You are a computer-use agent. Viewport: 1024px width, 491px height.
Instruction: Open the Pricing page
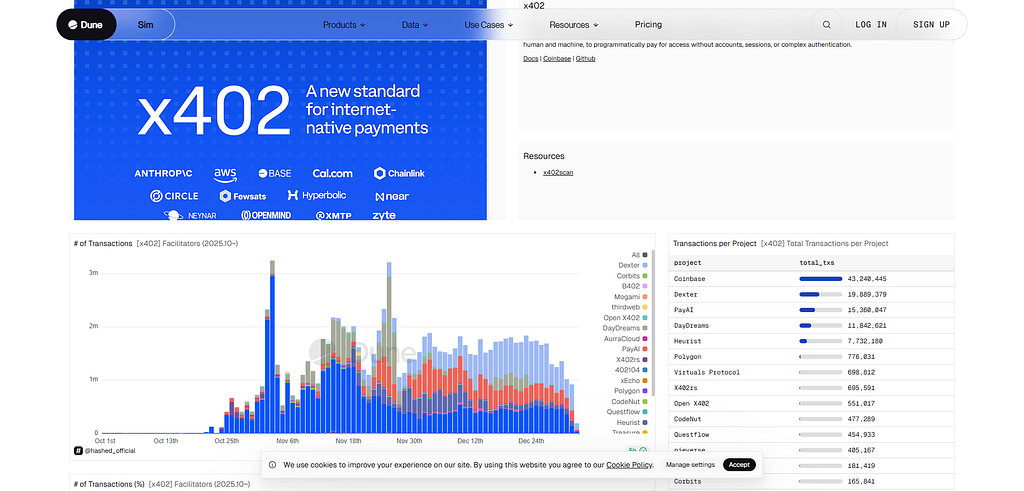[x=648, y=25]
